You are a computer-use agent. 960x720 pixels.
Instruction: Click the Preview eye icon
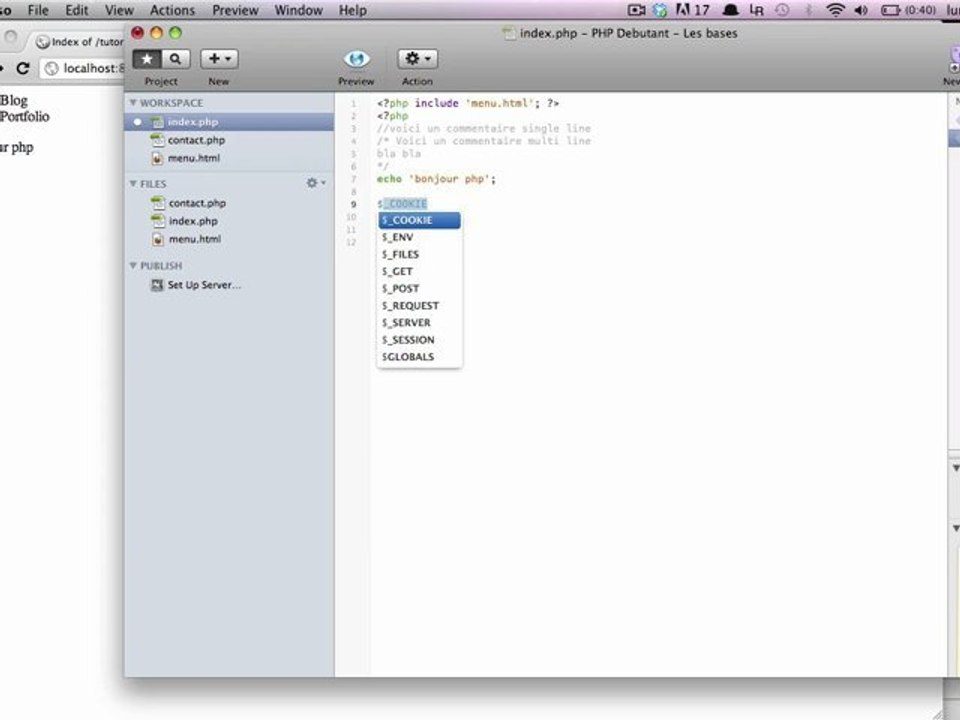356,59
